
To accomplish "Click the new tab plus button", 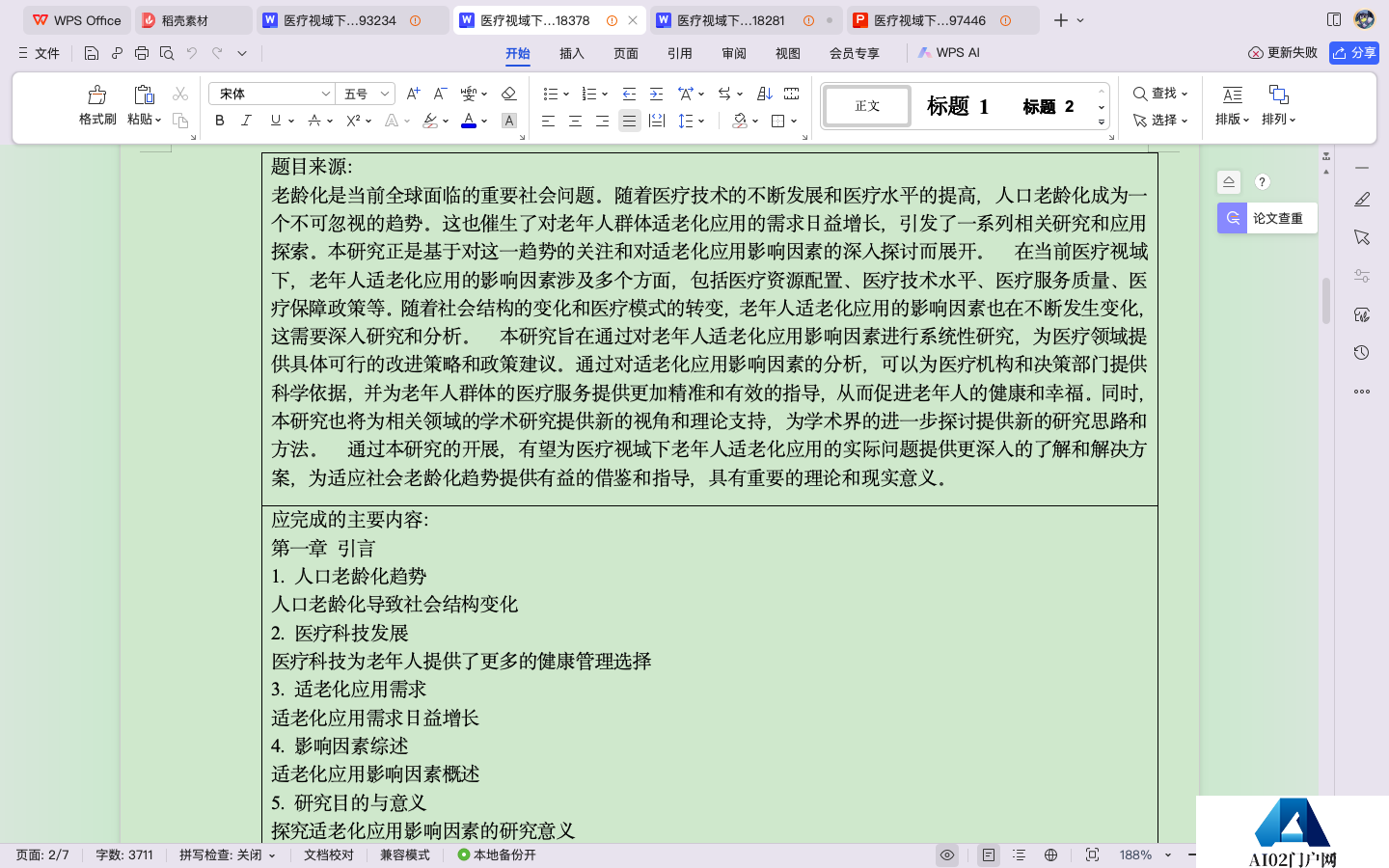I will (x=1061, y=20).
